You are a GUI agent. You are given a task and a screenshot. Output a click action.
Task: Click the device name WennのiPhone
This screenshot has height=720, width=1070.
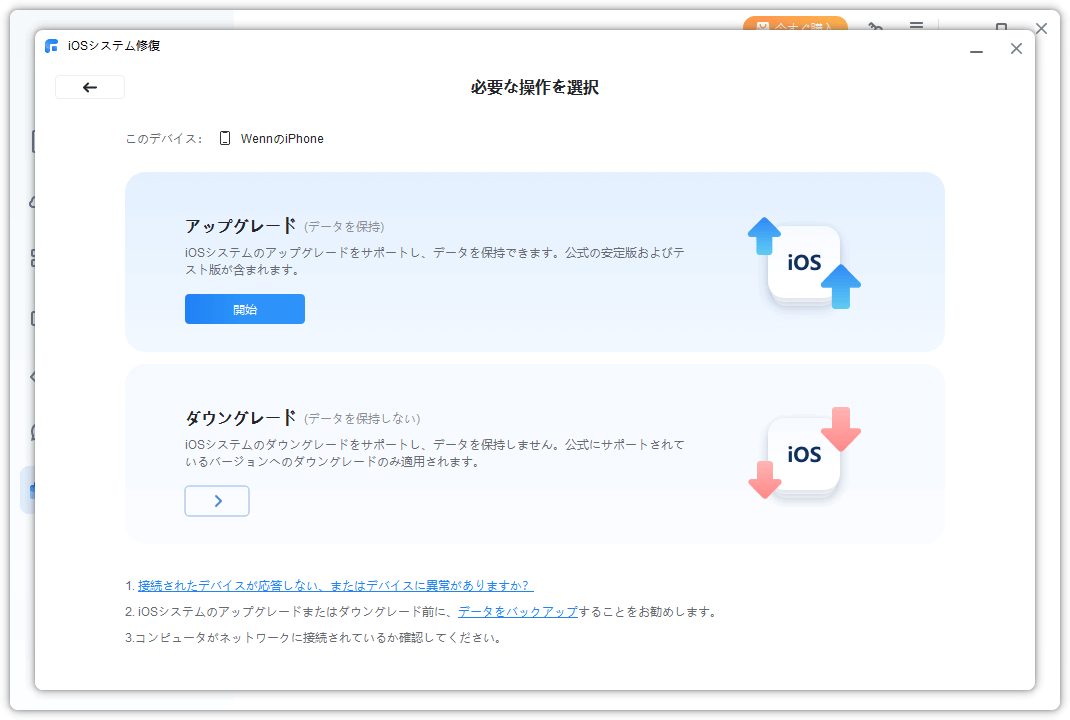(282, 139)
